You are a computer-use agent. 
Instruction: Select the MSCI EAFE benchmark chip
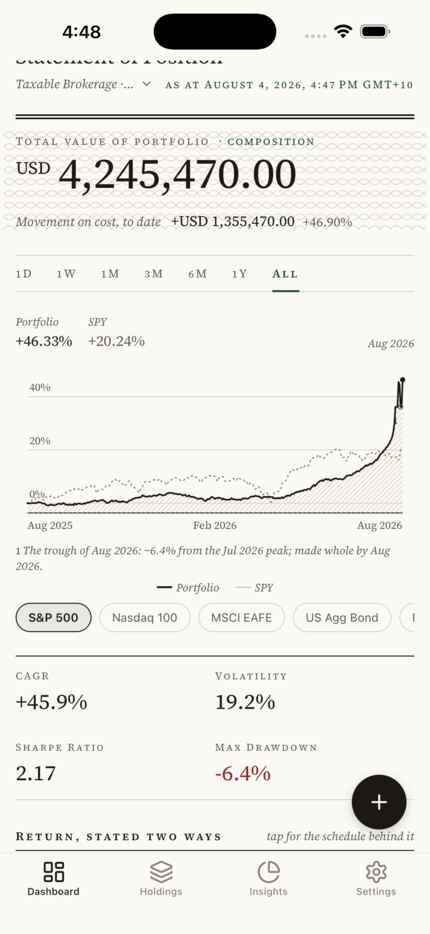click(x=241, y=617)
